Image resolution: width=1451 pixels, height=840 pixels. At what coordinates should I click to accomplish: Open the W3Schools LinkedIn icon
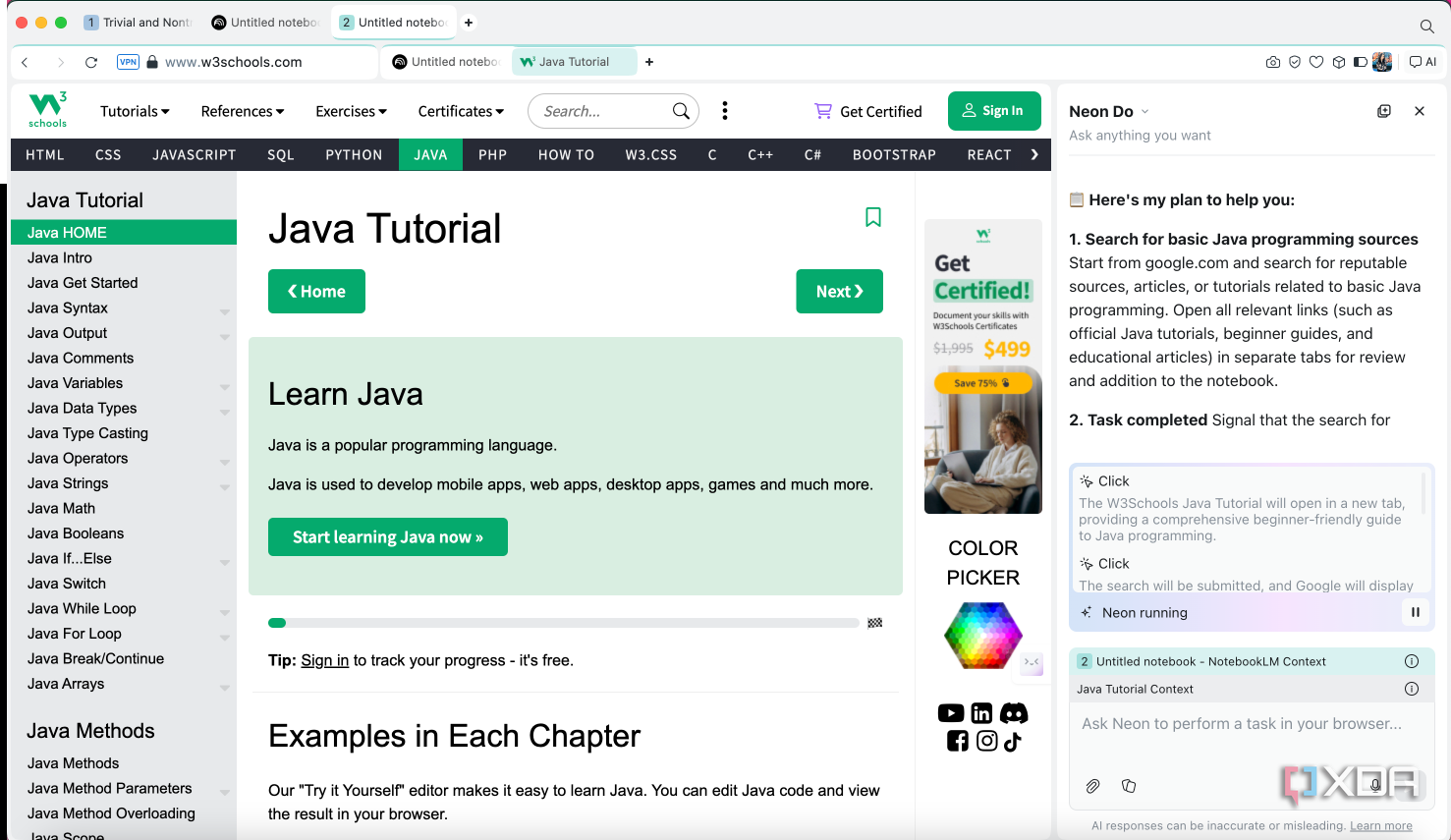click(981, 713)
